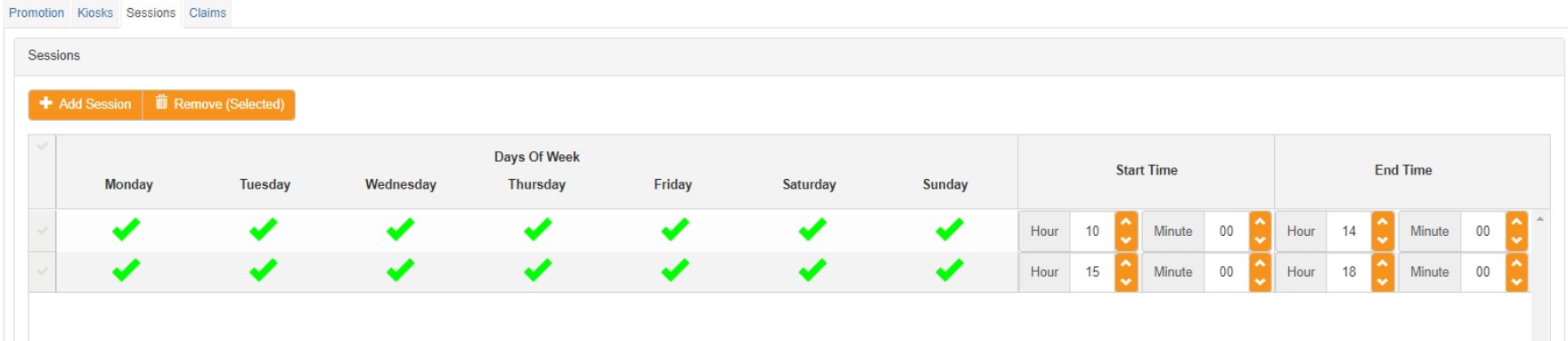This screenshot has width=1568, height=341.
Task: Open the Kiosks tab
Action: (x=95, y=12)
